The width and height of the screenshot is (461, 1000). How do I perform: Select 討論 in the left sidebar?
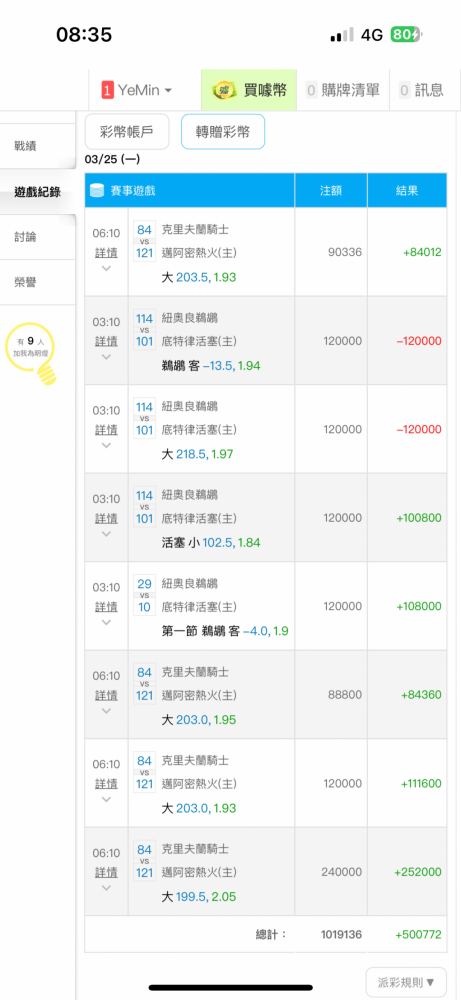tap(38, 237)
